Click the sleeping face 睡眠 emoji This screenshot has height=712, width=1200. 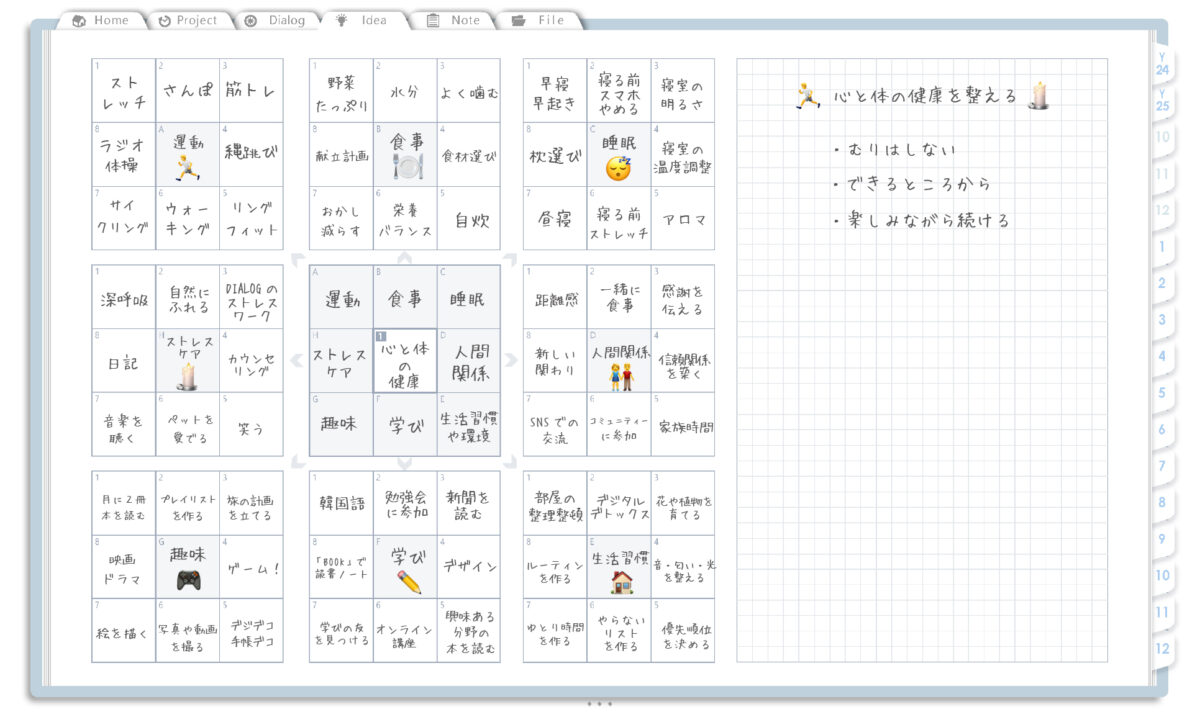[618, 168]
